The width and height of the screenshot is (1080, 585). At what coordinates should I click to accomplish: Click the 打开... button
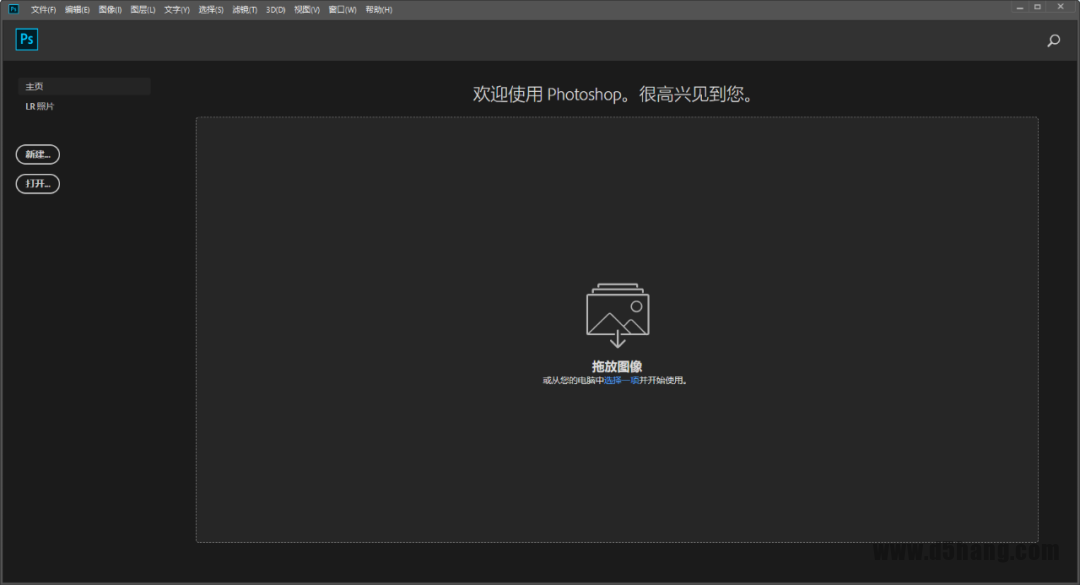point(38,183)
